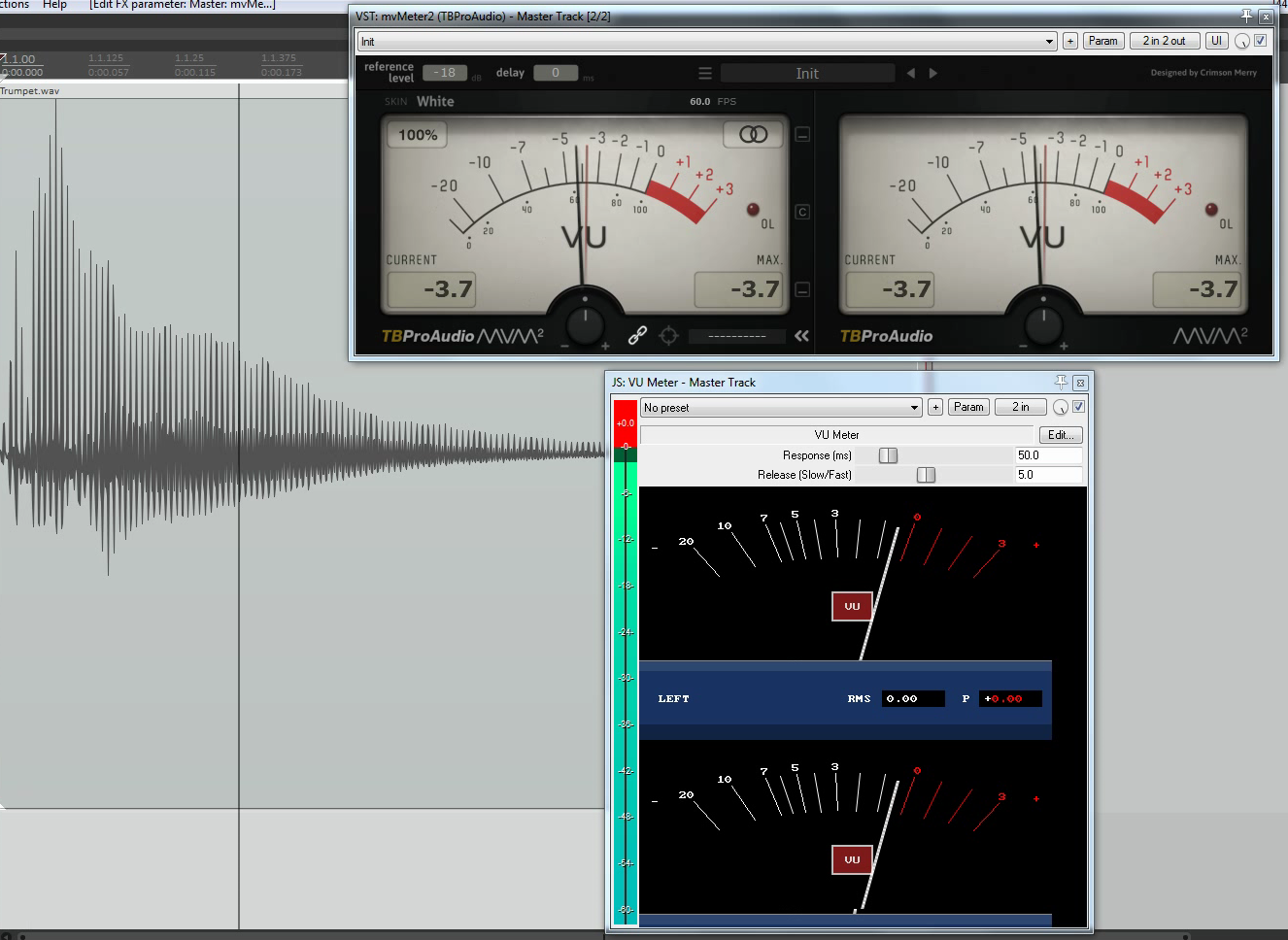The image size is (1288, 940).
Task: Click the LEFT channel peak value +0.00
Action: pos(1010,698)
